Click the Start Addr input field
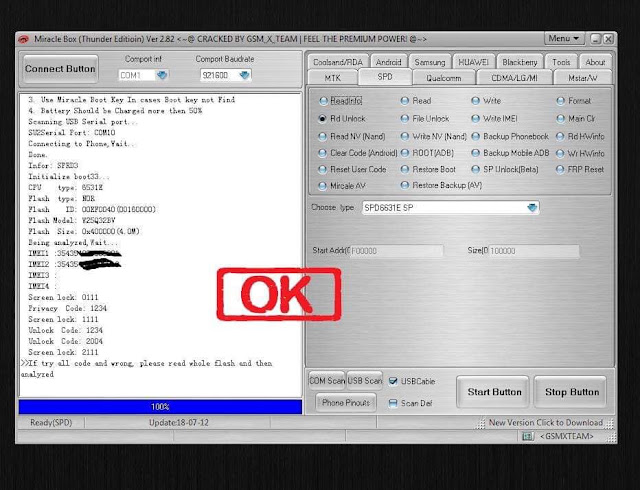This screenshot has width=640, height=490. tap(396, 251)
